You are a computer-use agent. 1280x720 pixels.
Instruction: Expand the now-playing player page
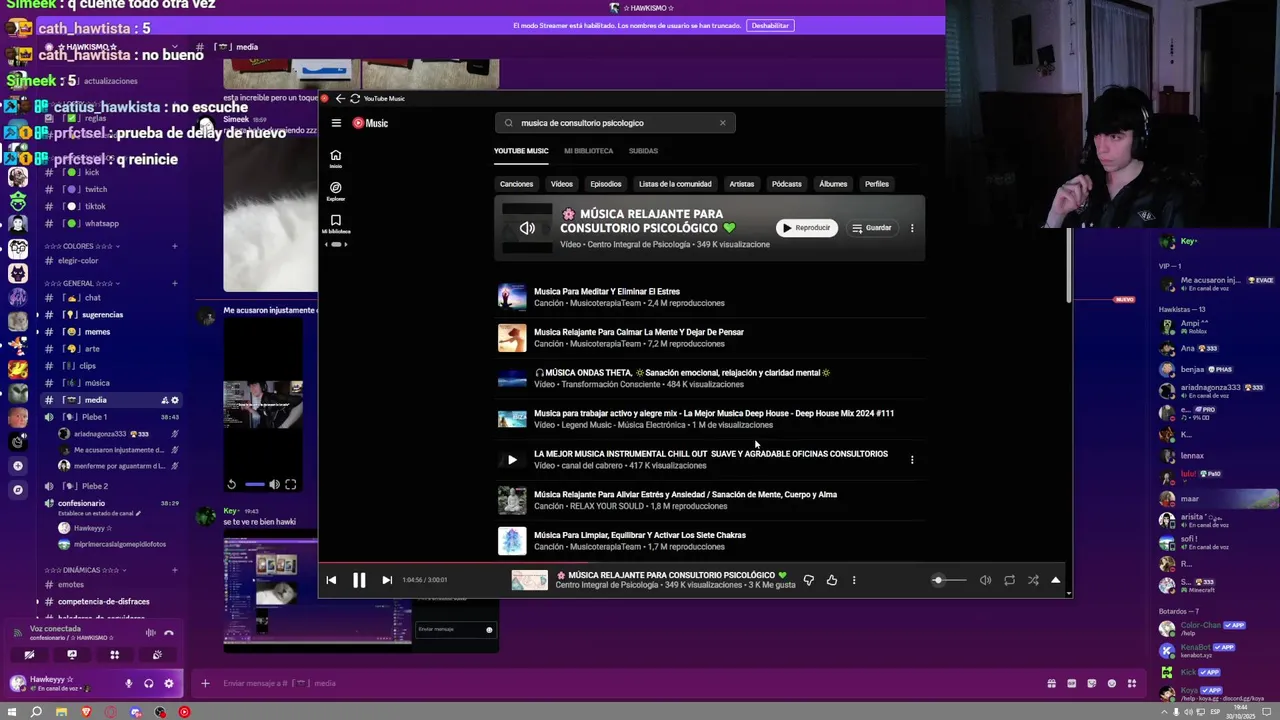tap(1056, 580)
